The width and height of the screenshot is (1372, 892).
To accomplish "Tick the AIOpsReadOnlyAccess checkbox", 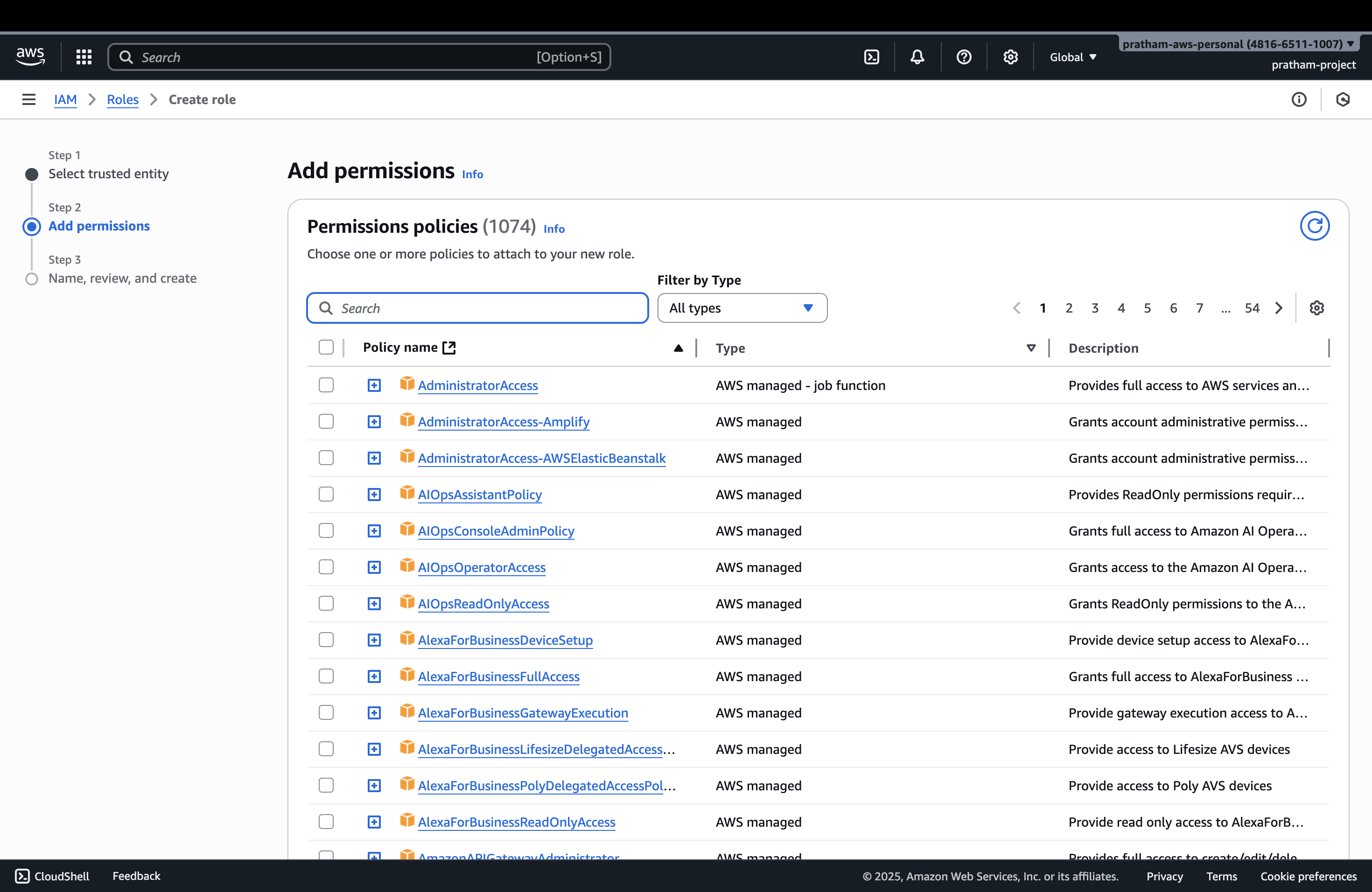I will (x=326, y=603).
